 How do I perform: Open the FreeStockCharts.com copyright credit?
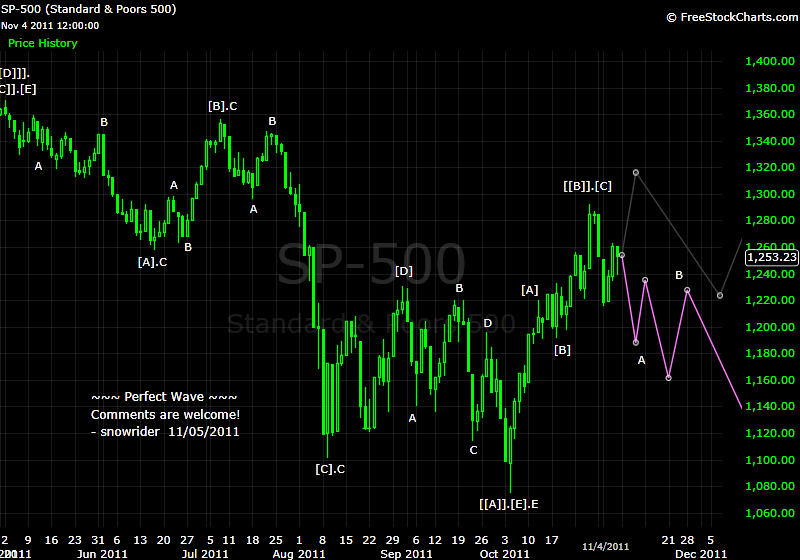coord(732,17)
